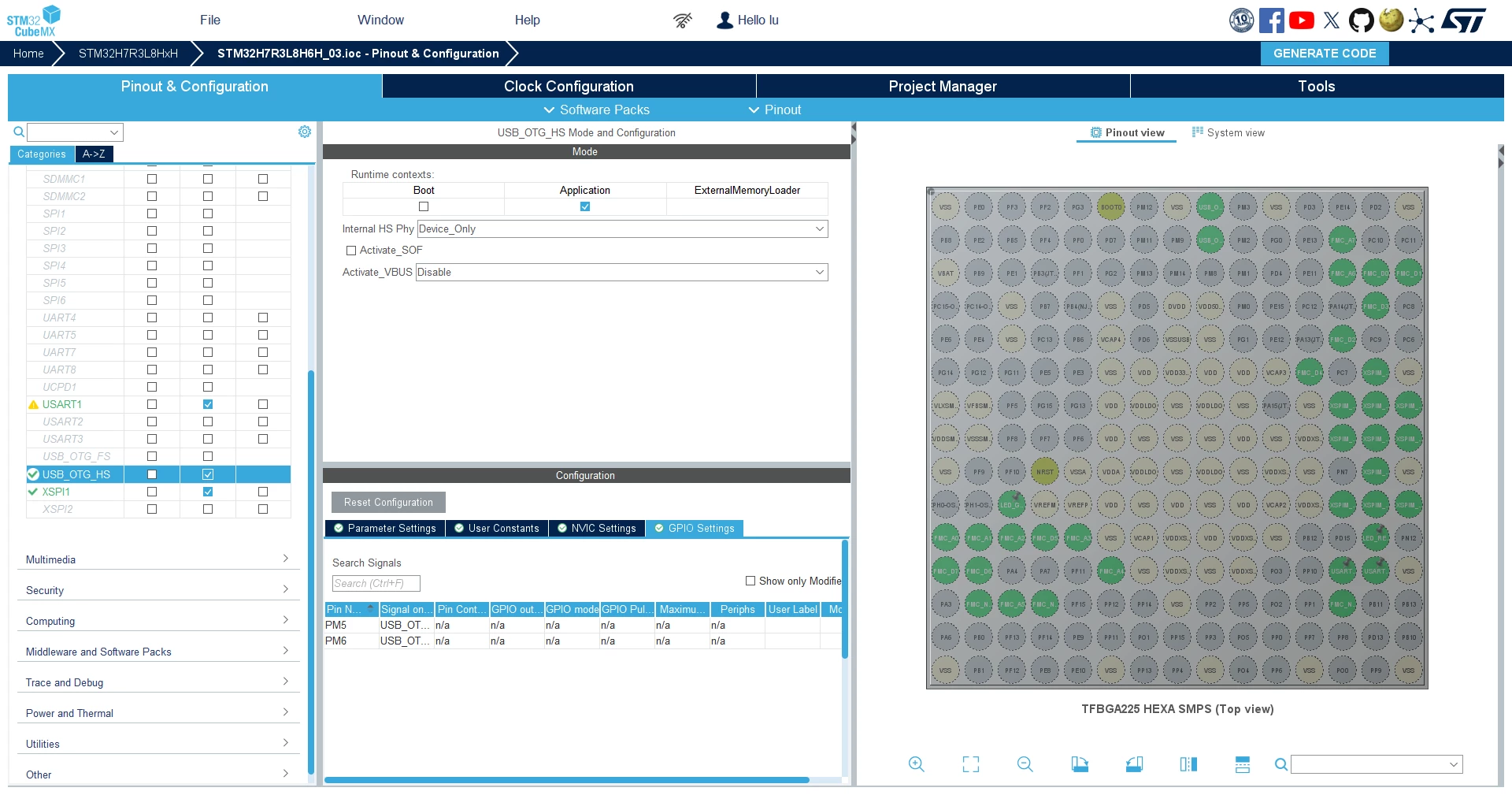Expand the Middleware and Software Packs category
Screen dimensions: 1512x795
pyautogui.click(x=157, y=652)
